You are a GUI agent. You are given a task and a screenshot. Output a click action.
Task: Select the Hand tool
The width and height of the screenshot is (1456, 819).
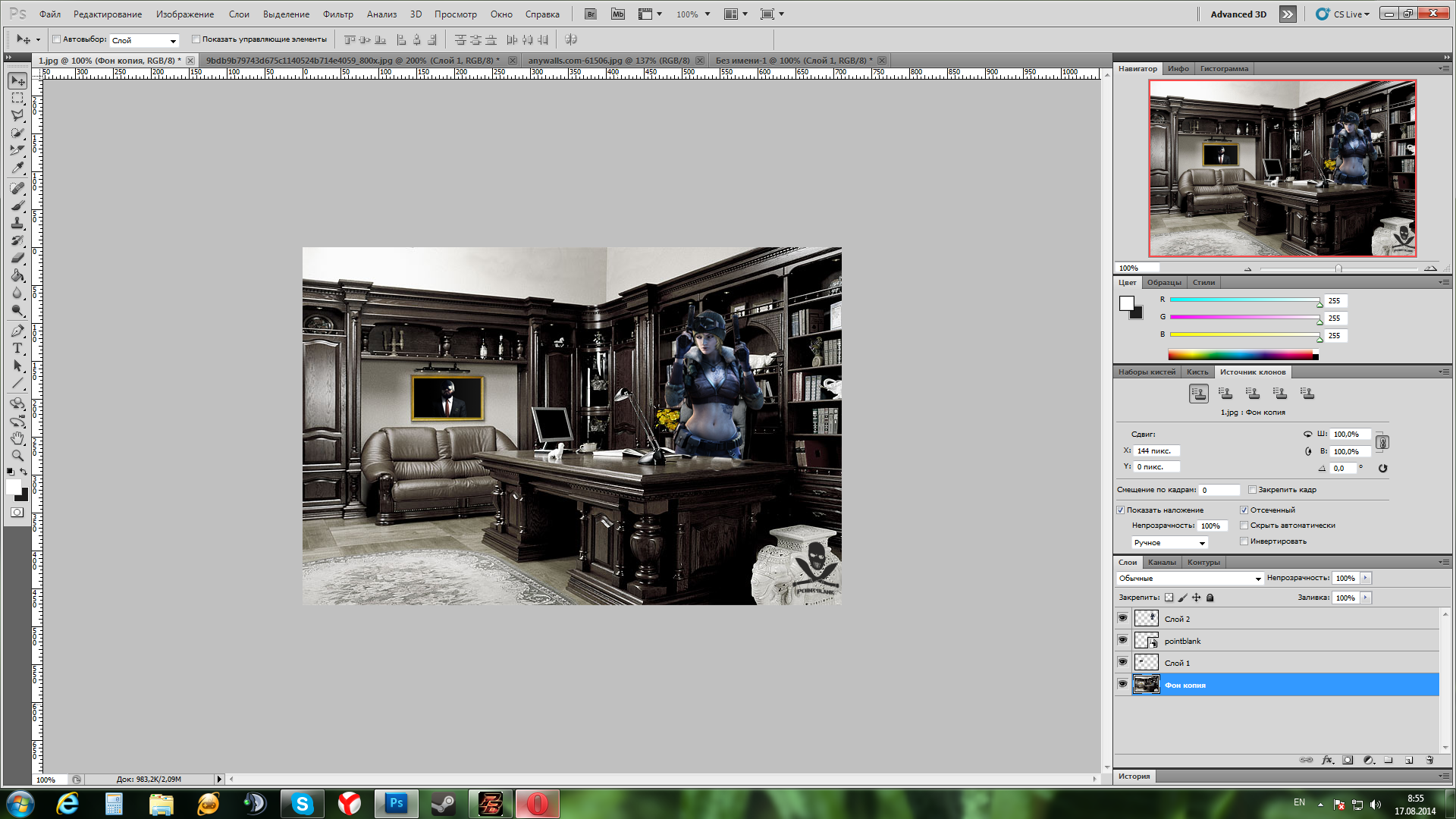pyautogui.click(x=17, y=438)
